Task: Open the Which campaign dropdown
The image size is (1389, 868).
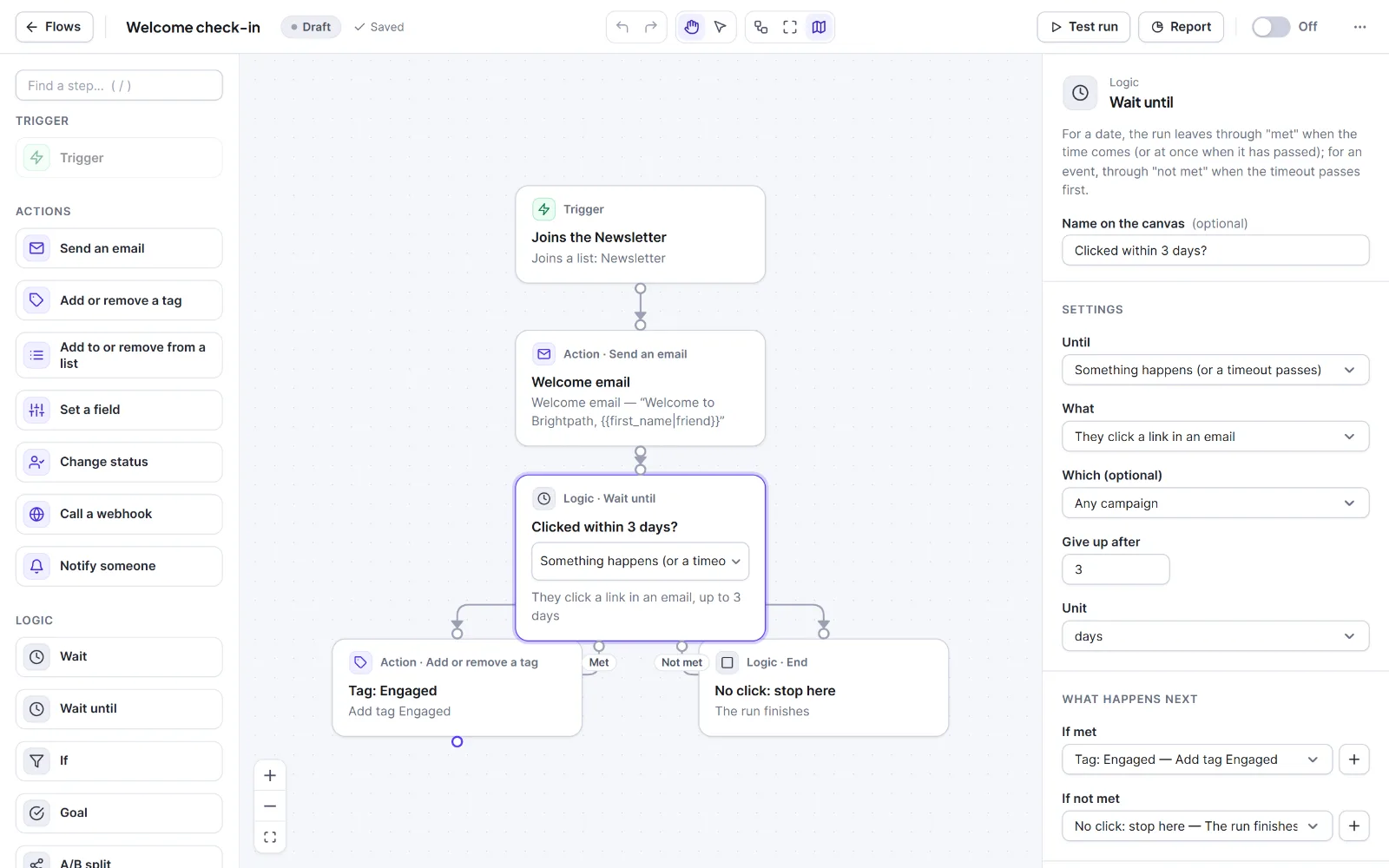Action: [x=1215, y=503]
